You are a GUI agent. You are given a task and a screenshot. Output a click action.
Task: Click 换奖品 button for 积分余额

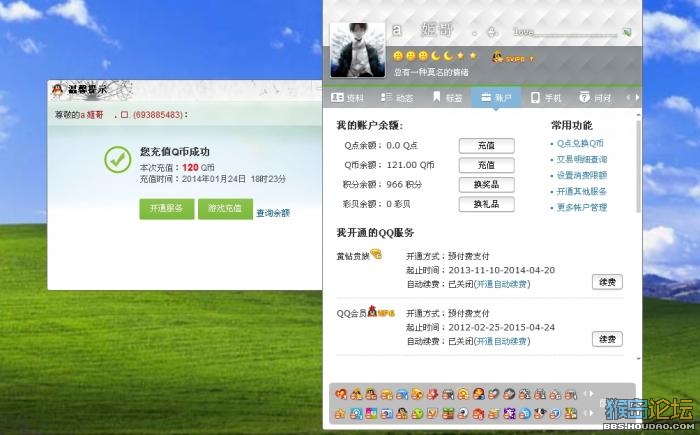tap(487, 184)
